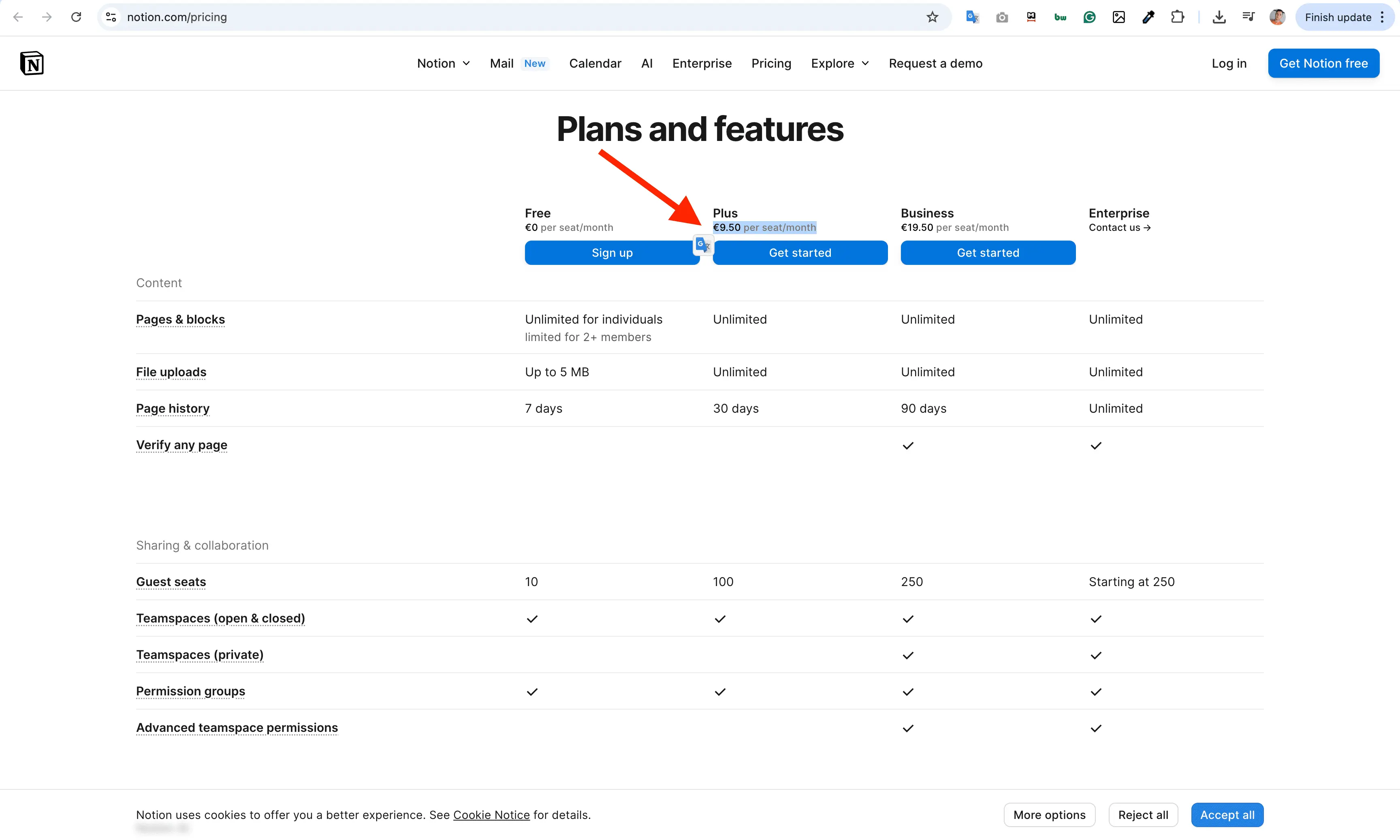Click the 'Unlimited for individuals' cell
1400x840 pixels.
point(593,319)
